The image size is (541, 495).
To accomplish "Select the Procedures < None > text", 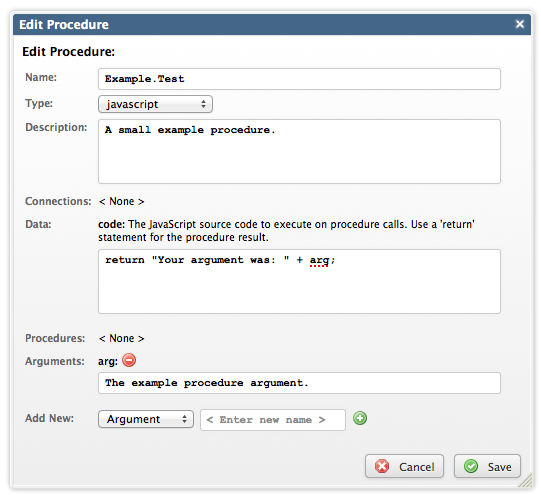I will pos(121,338).
